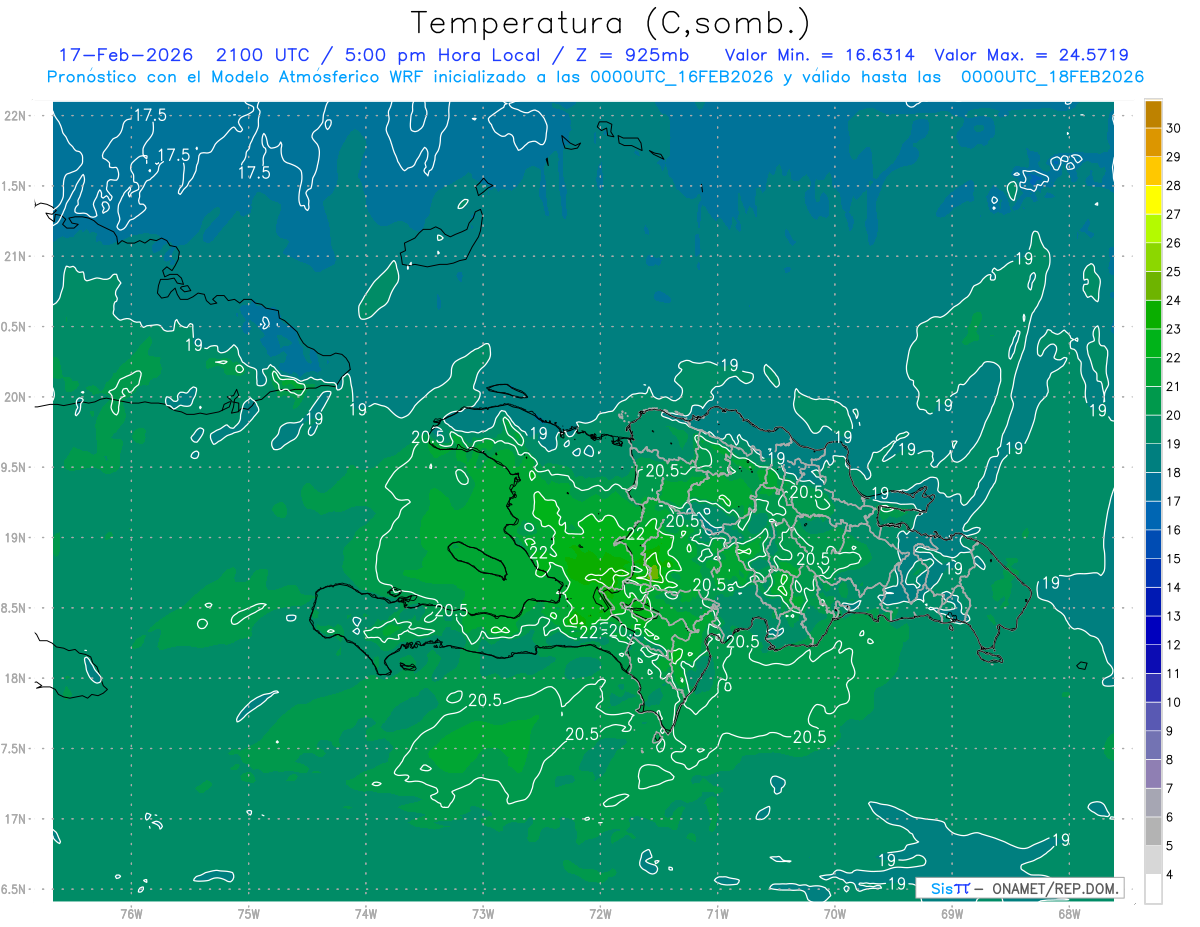Pick the dark orange swatch between 29 and 30
Viewport: 1200px width, 927px height.
coord(1153,143)
